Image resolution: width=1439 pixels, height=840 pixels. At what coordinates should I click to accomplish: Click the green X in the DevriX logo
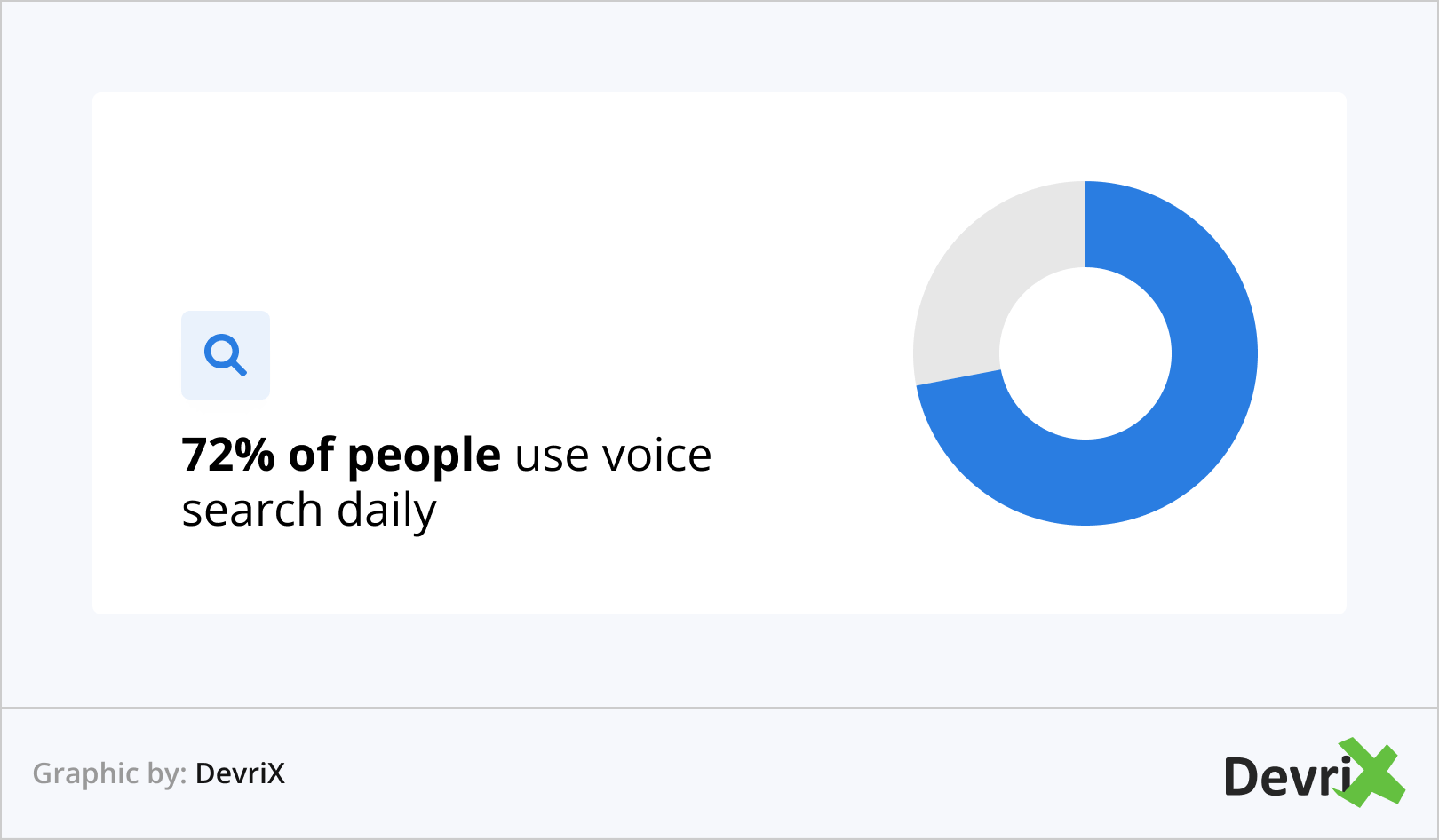pos(1371,773)
